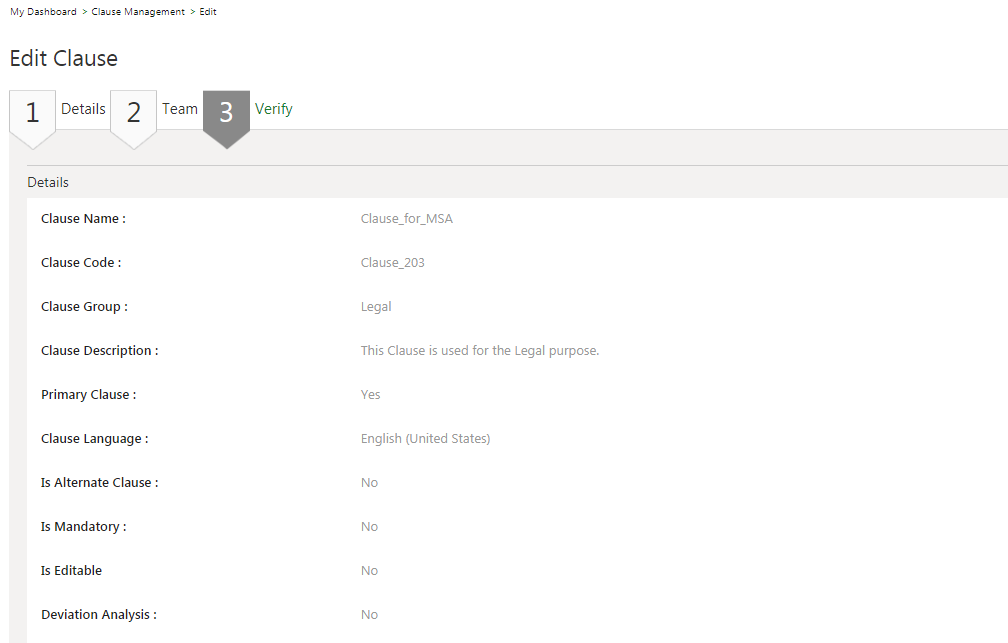Click the Clause_for_MSA name value
Screen dimensions: 1008x643
pyautogui.click(x=406, y=219)
